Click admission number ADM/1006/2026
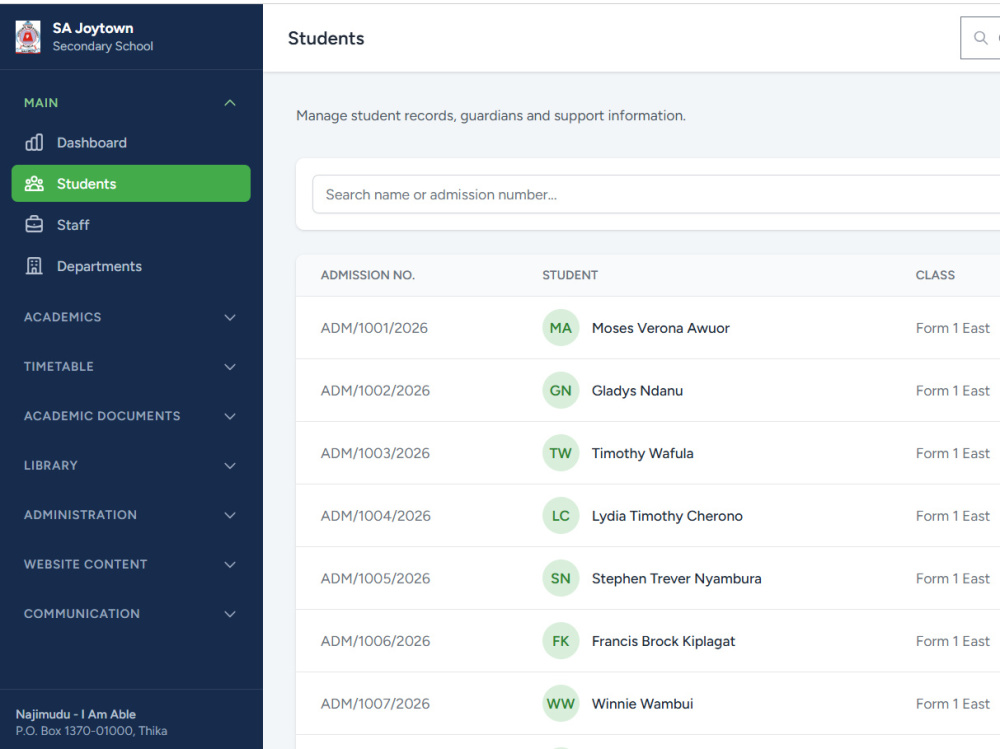1000x749 pixels. pos(376,641)
